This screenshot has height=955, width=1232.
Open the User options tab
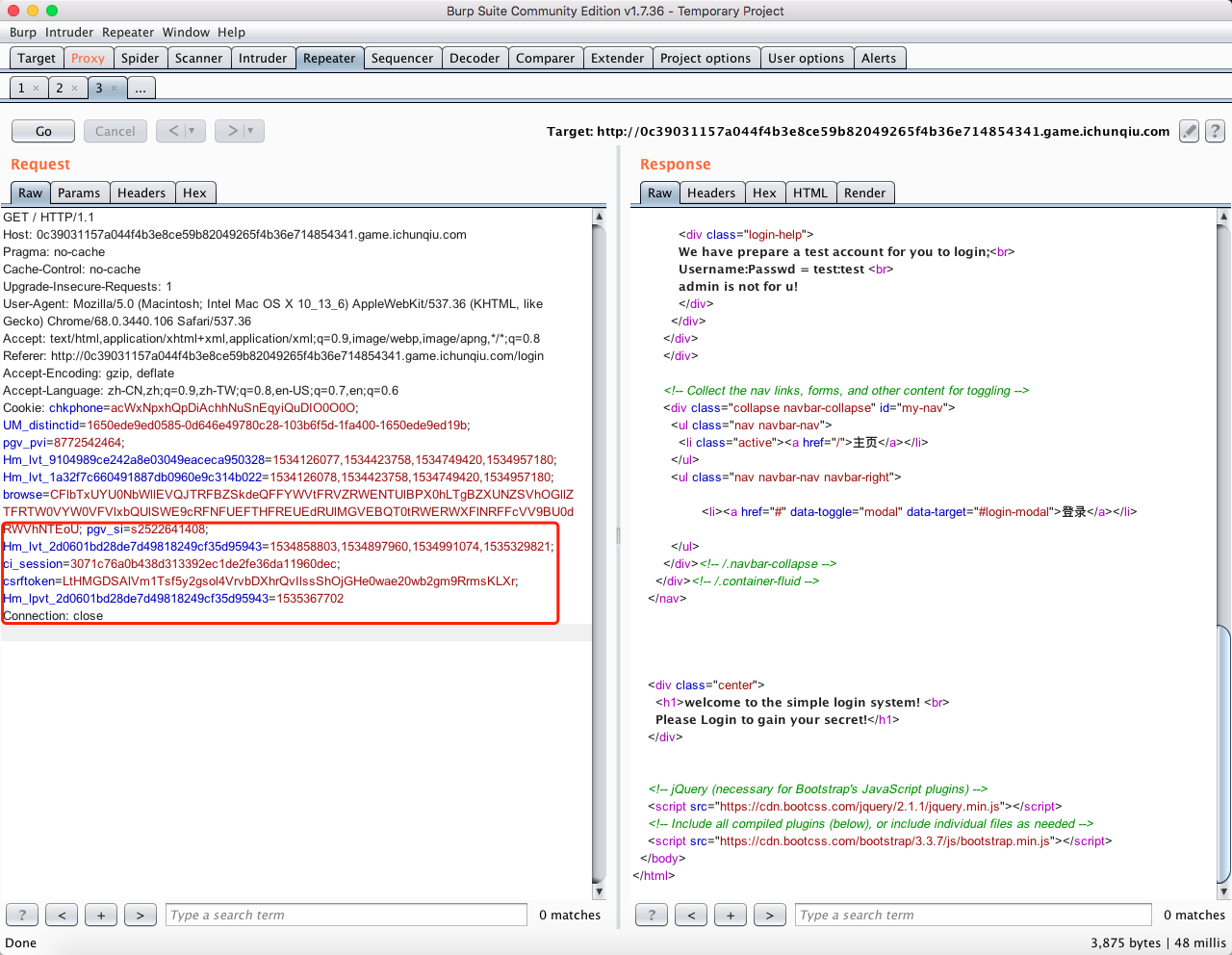(x=806, y=58)
